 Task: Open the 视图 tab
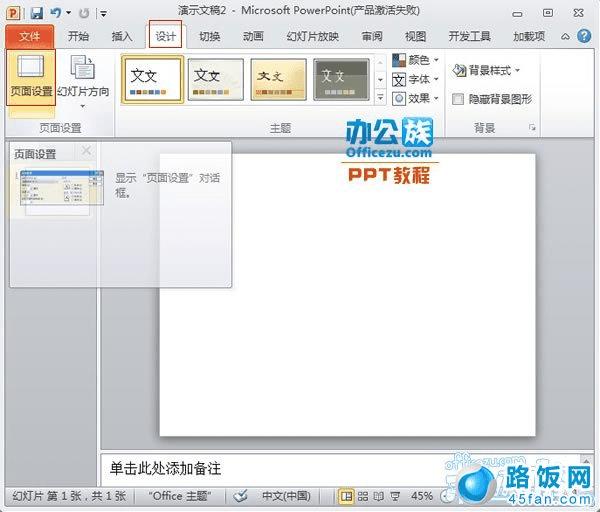tap(416, 36)
